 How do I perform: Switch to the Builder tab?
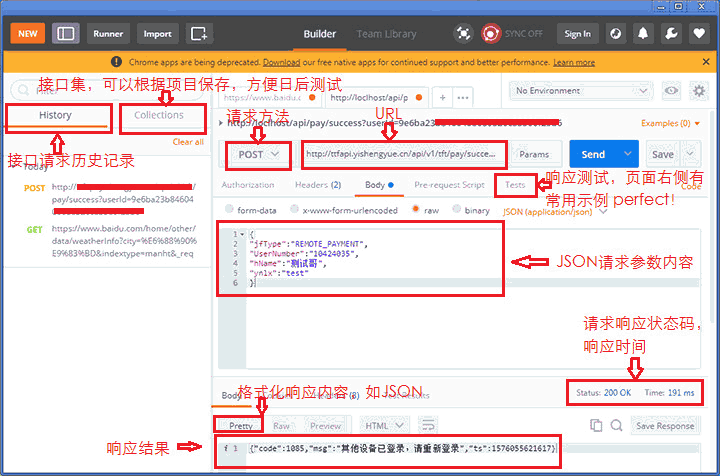tap(320, 34)
